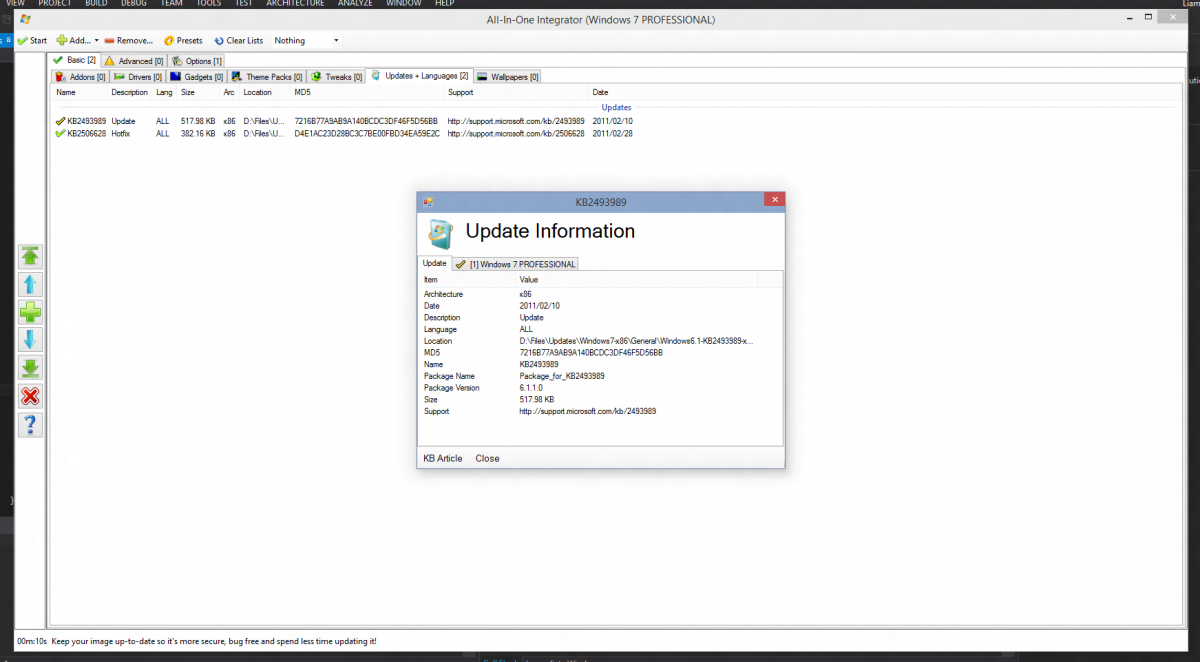Move selected item down with blue arrow
The width and height of the screenshot is (1200, 662).
tap(30, 340)
